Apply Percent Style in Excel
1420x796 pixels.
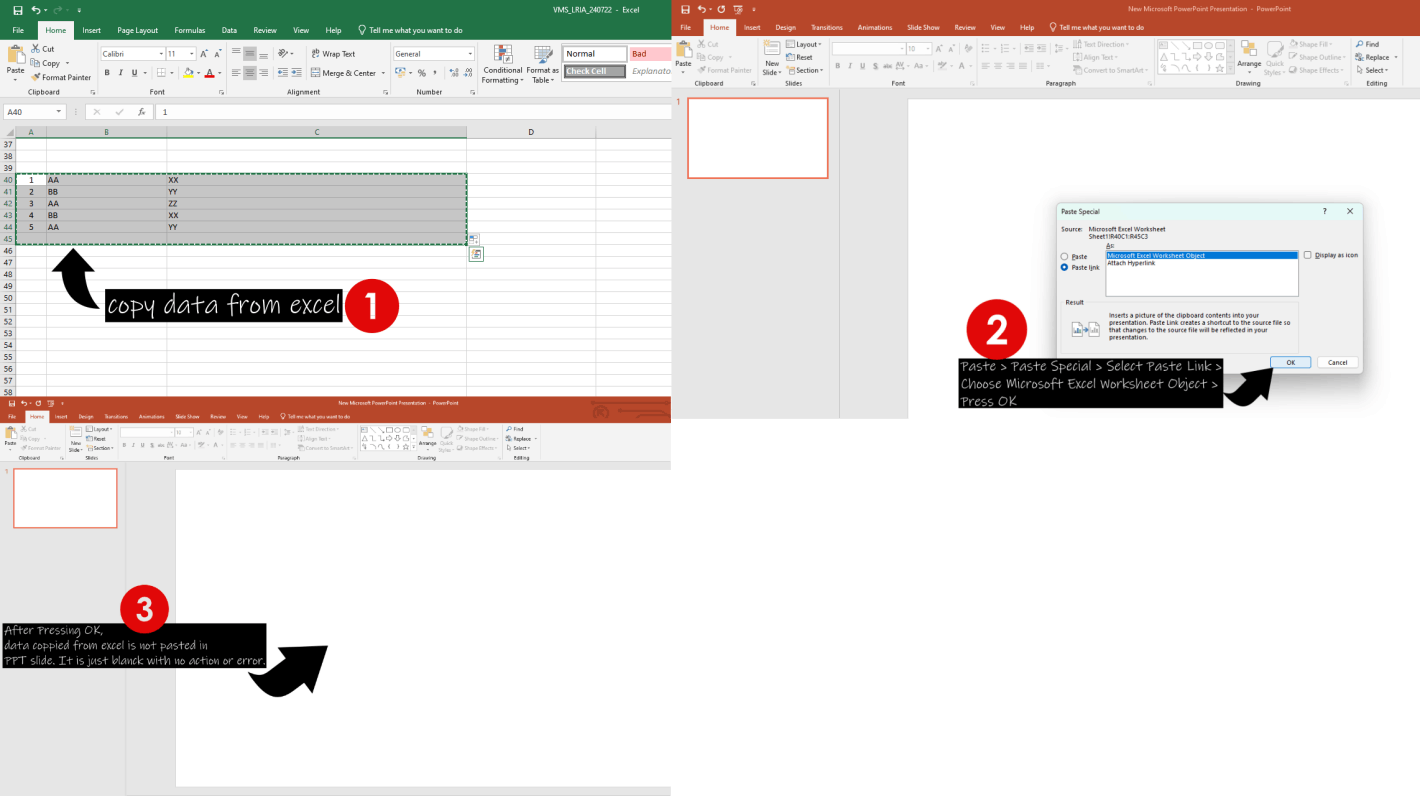(x=421, y=73)
